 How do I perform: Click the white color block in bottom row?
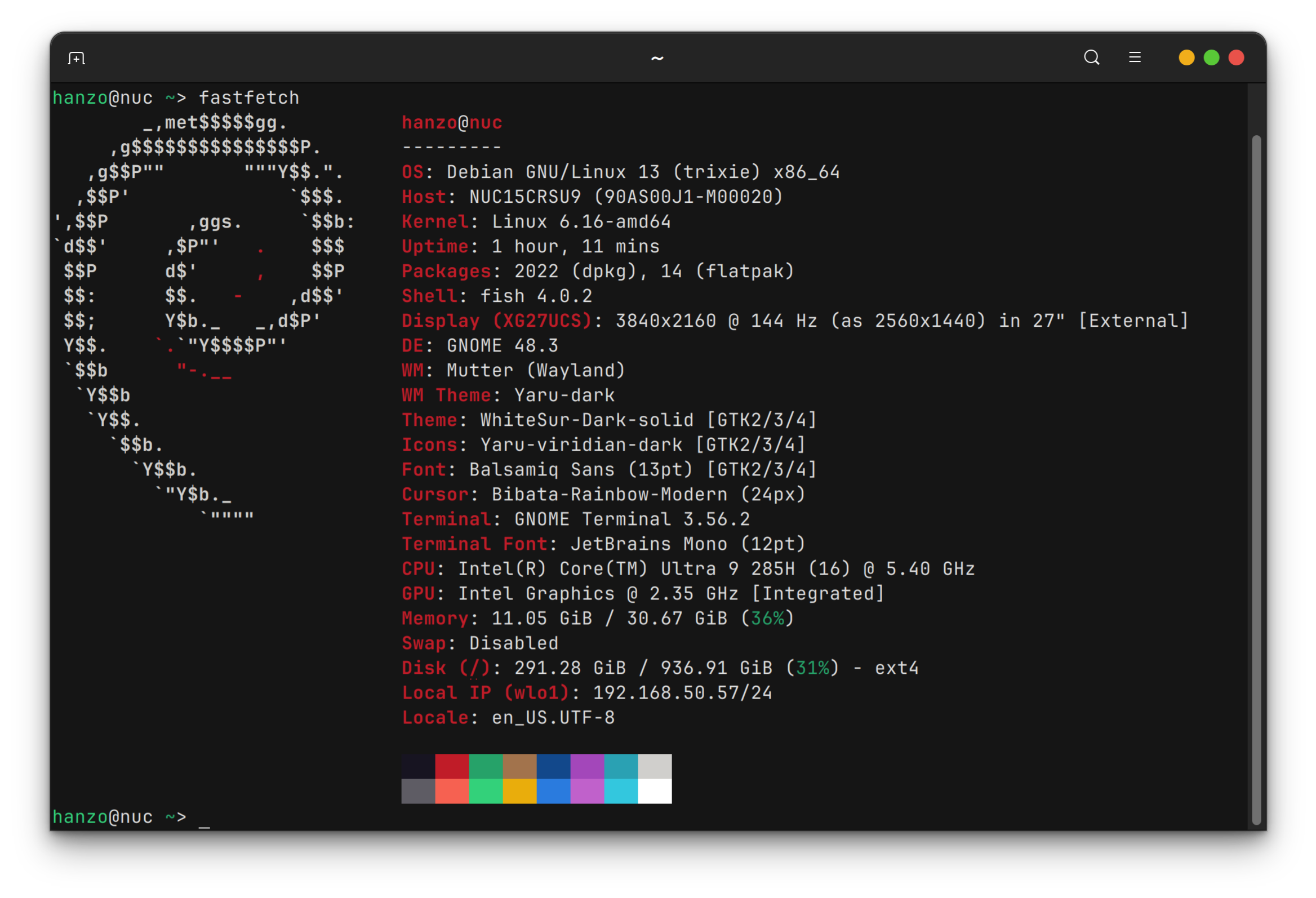pos(655,790)
